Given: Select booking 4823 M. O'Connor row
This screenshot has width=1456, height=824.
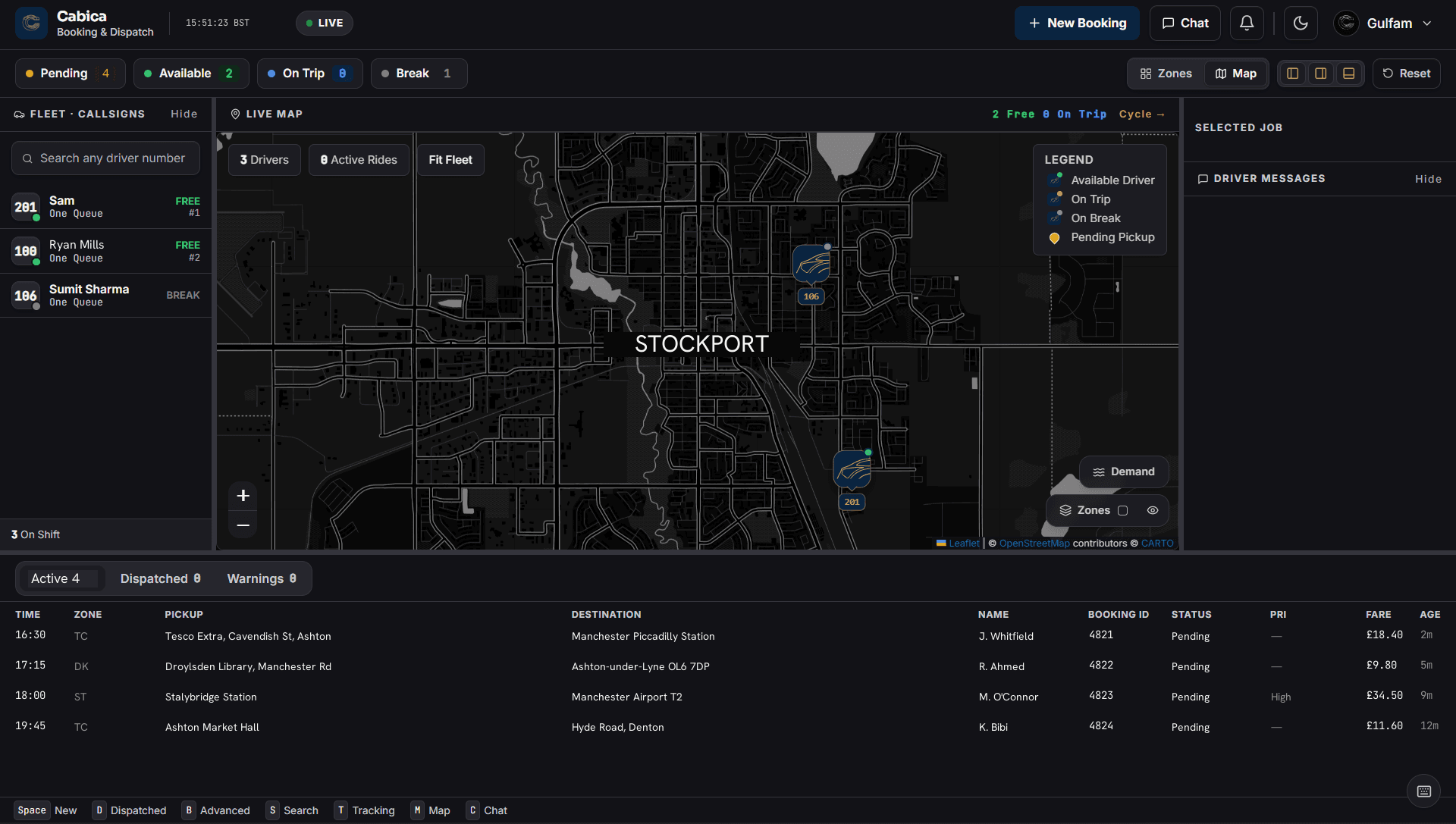Looking at the screenshot, I should [728, 697].
